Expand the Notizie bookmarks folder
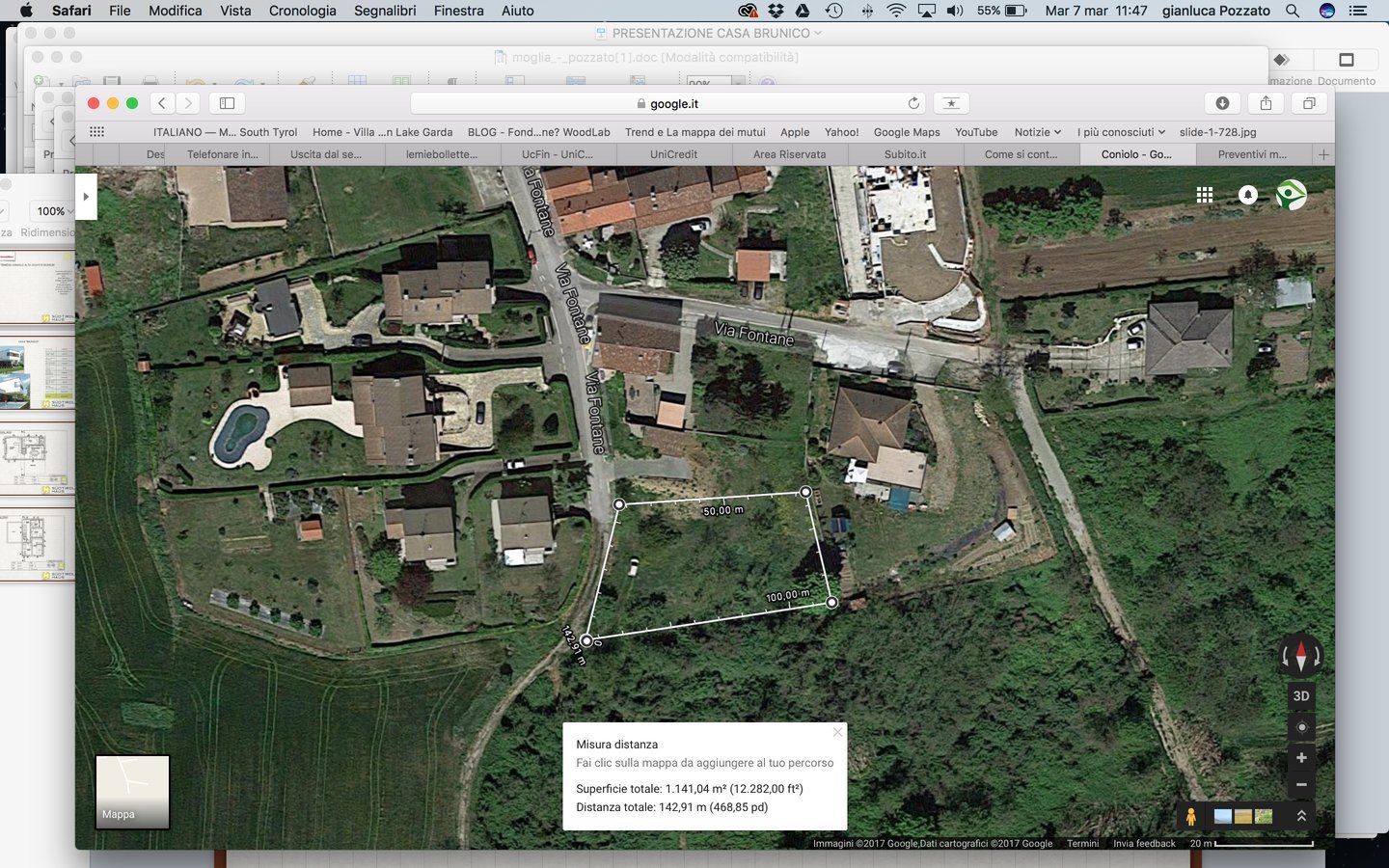This screenshot has height=868, width=1389. point(1037,132)
